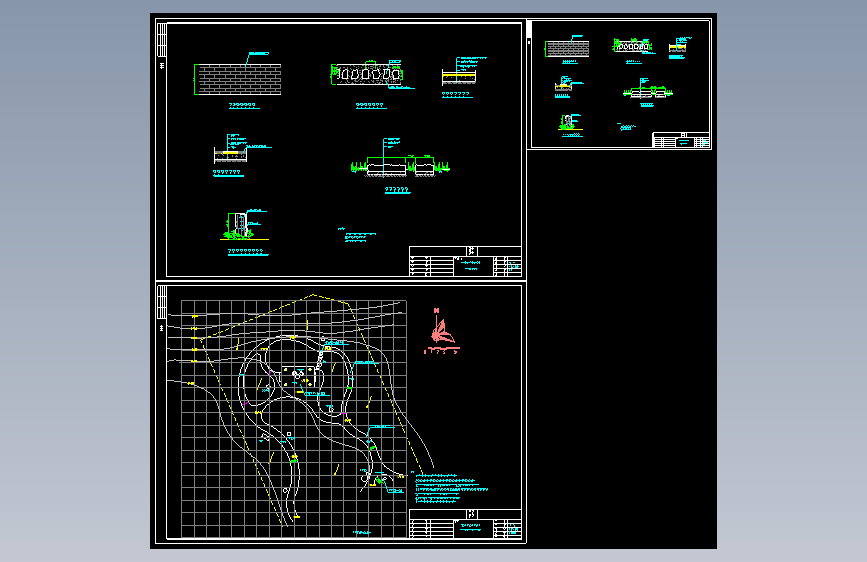Select the perforated block detail in small right sheet

coord(631,46)
